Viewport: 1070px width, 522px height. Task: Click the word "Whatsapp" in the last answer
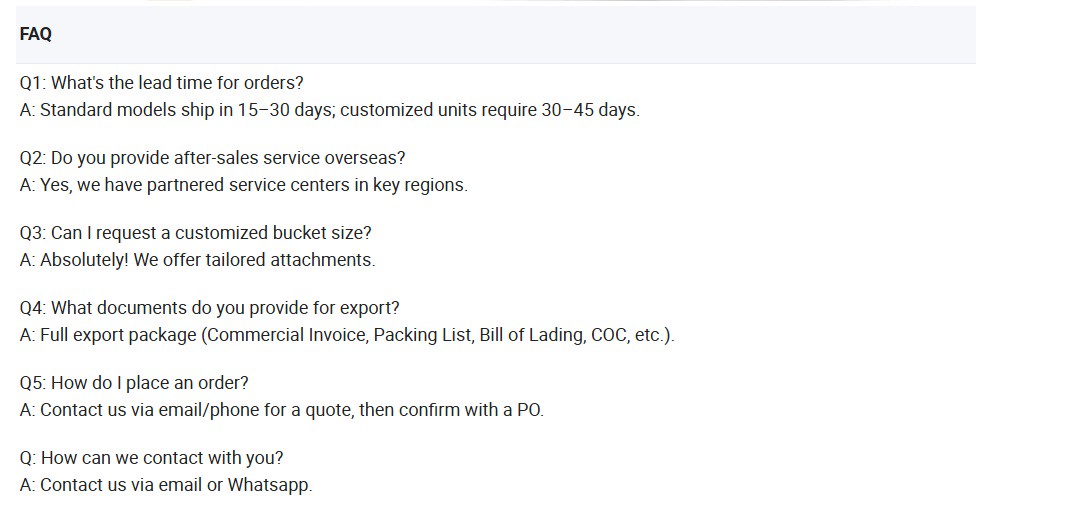click(268, 485)
